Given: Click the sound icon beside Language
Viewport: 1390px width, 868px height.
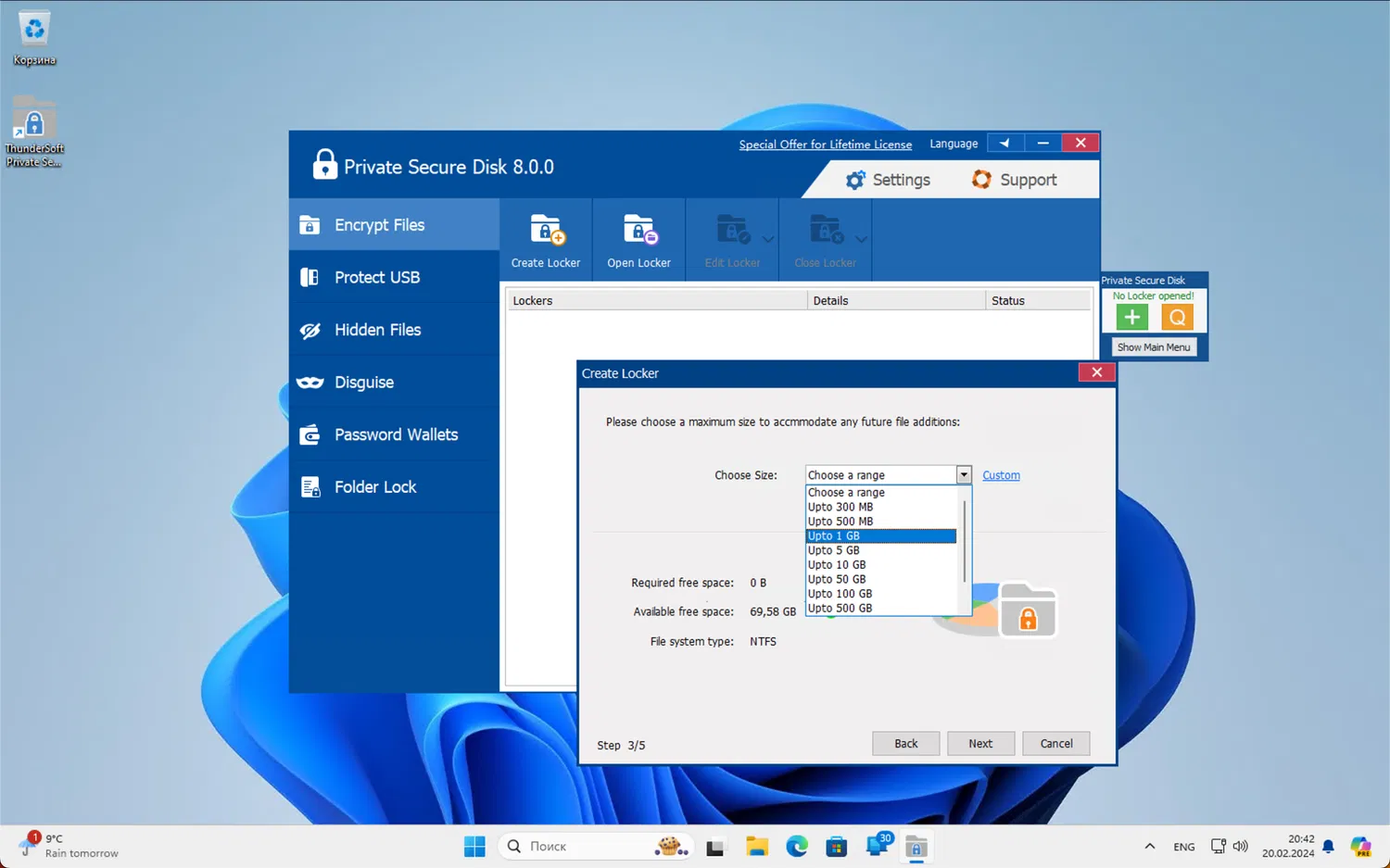Looking at the screenshot, I should coord(1005,143).
